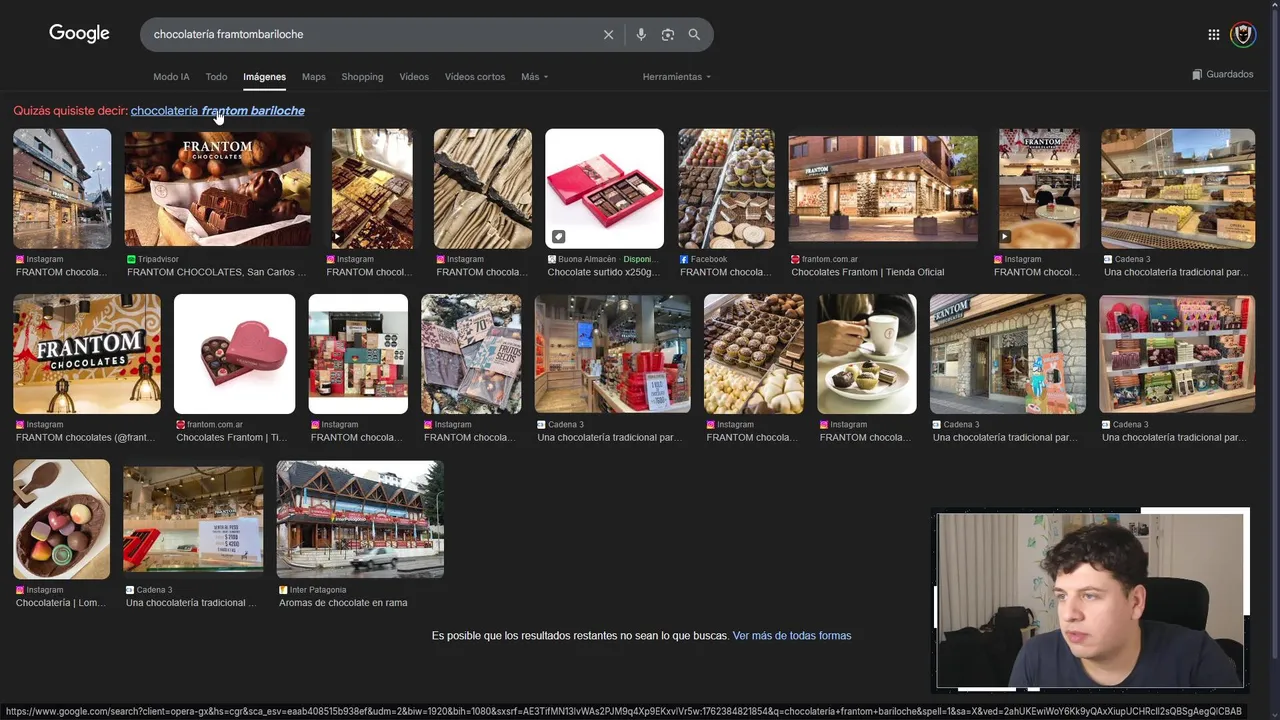Screen dimensions: 1280x720
Task: Click the Inter Patagonia source label
Action: tap(313, 590)
